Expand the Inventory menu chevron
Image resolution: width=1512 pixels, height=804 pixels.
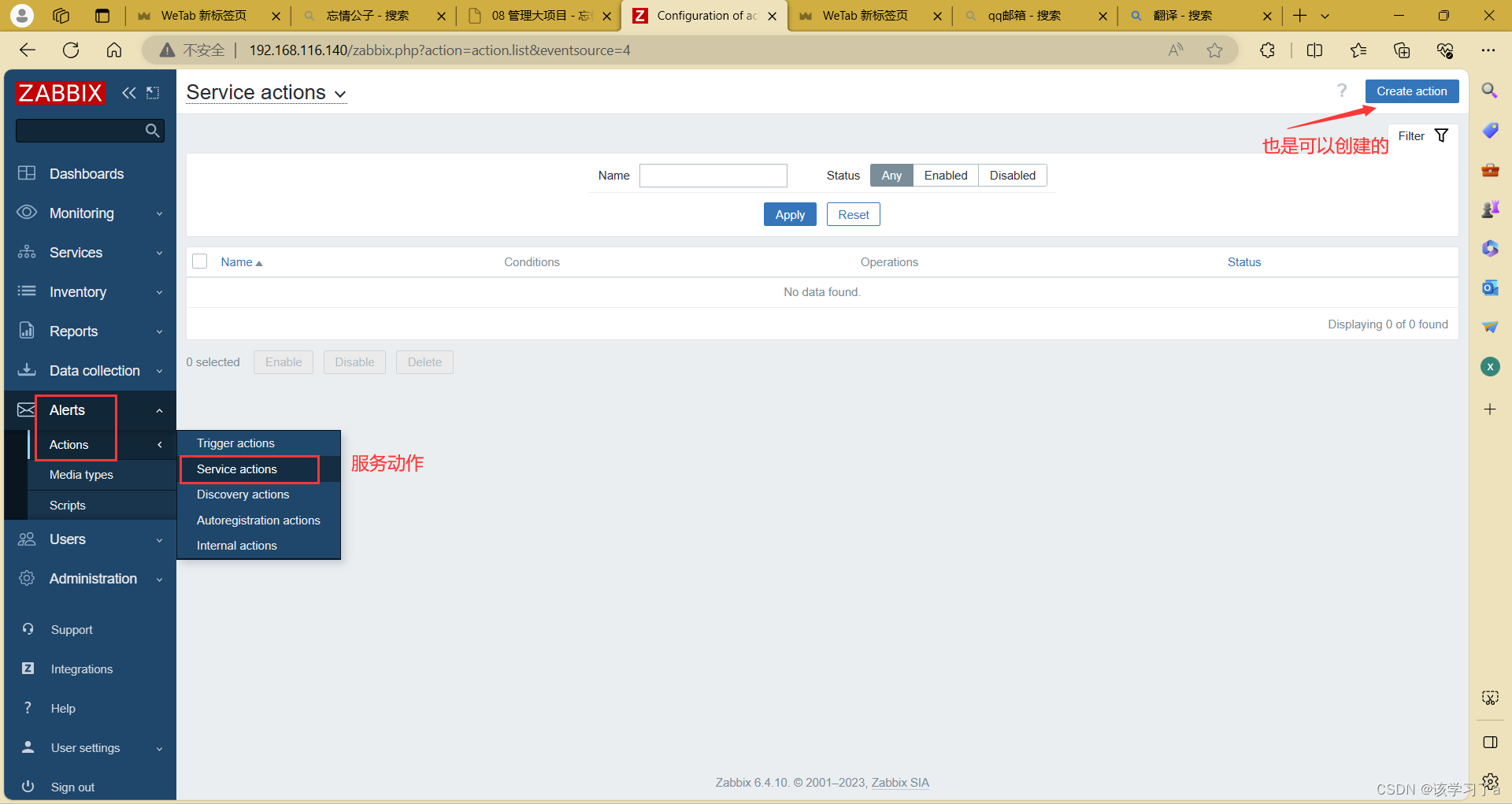tap(160, 292)
